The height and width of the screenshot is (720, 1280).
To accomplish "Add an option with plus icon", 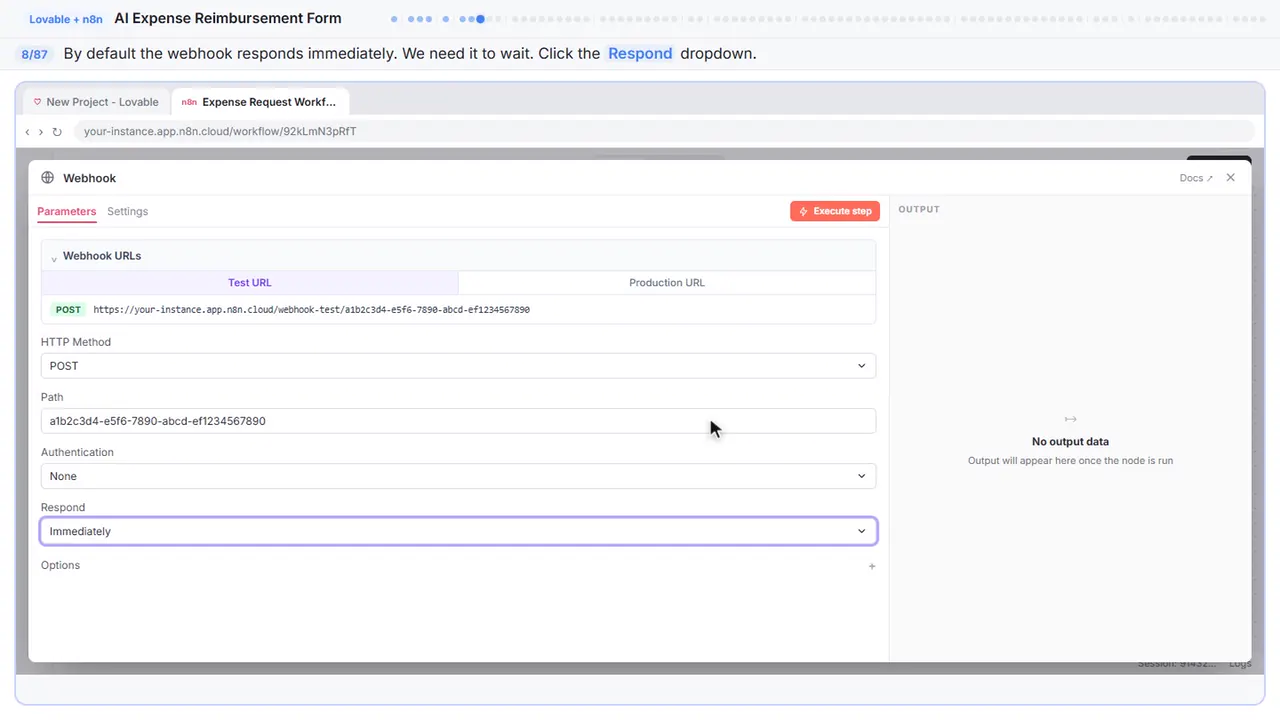I will [872, 566].
